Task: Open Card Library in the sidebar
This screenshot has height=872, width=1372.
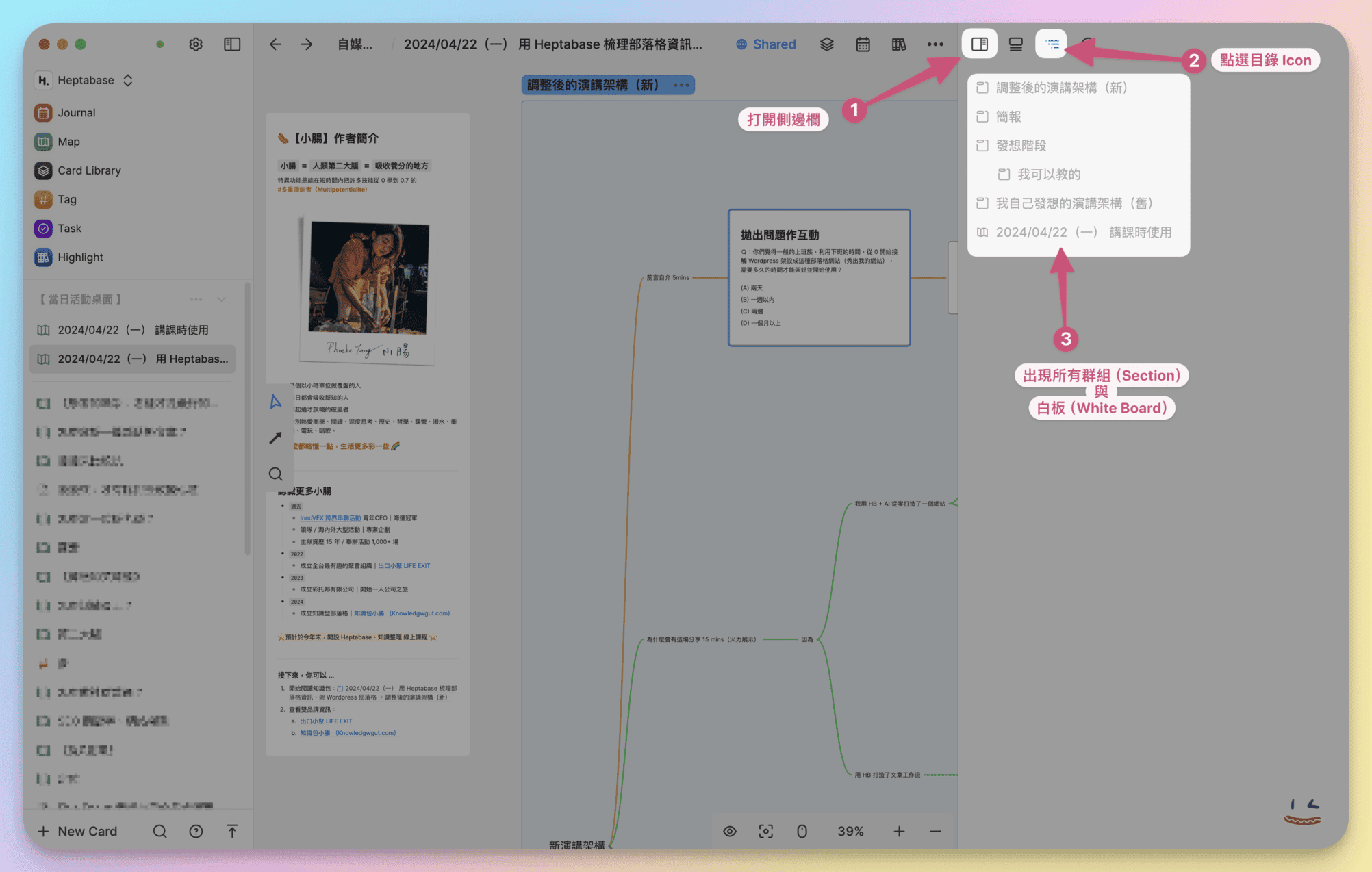Action: tap(89, 170)
